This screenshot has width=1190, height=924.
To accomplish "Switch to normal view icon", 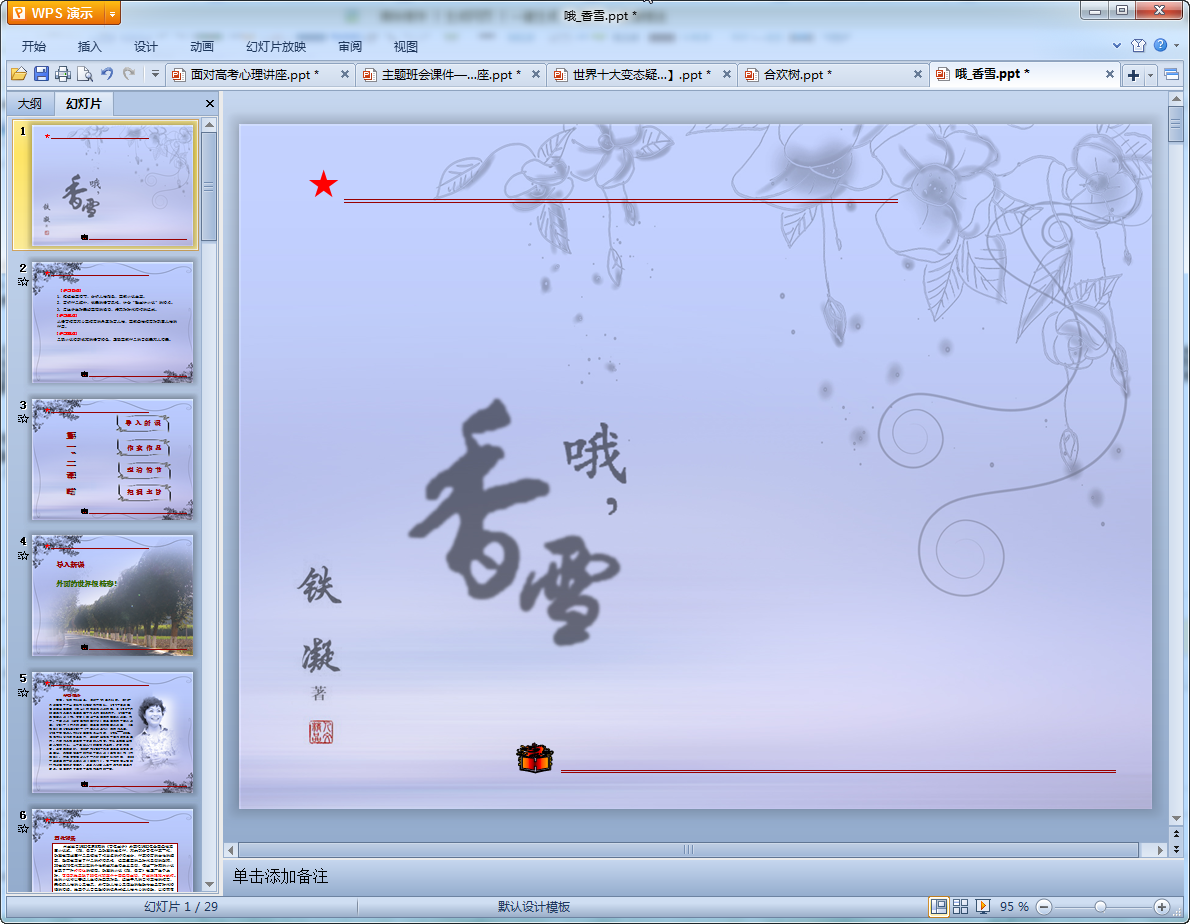I will point(939,907).
